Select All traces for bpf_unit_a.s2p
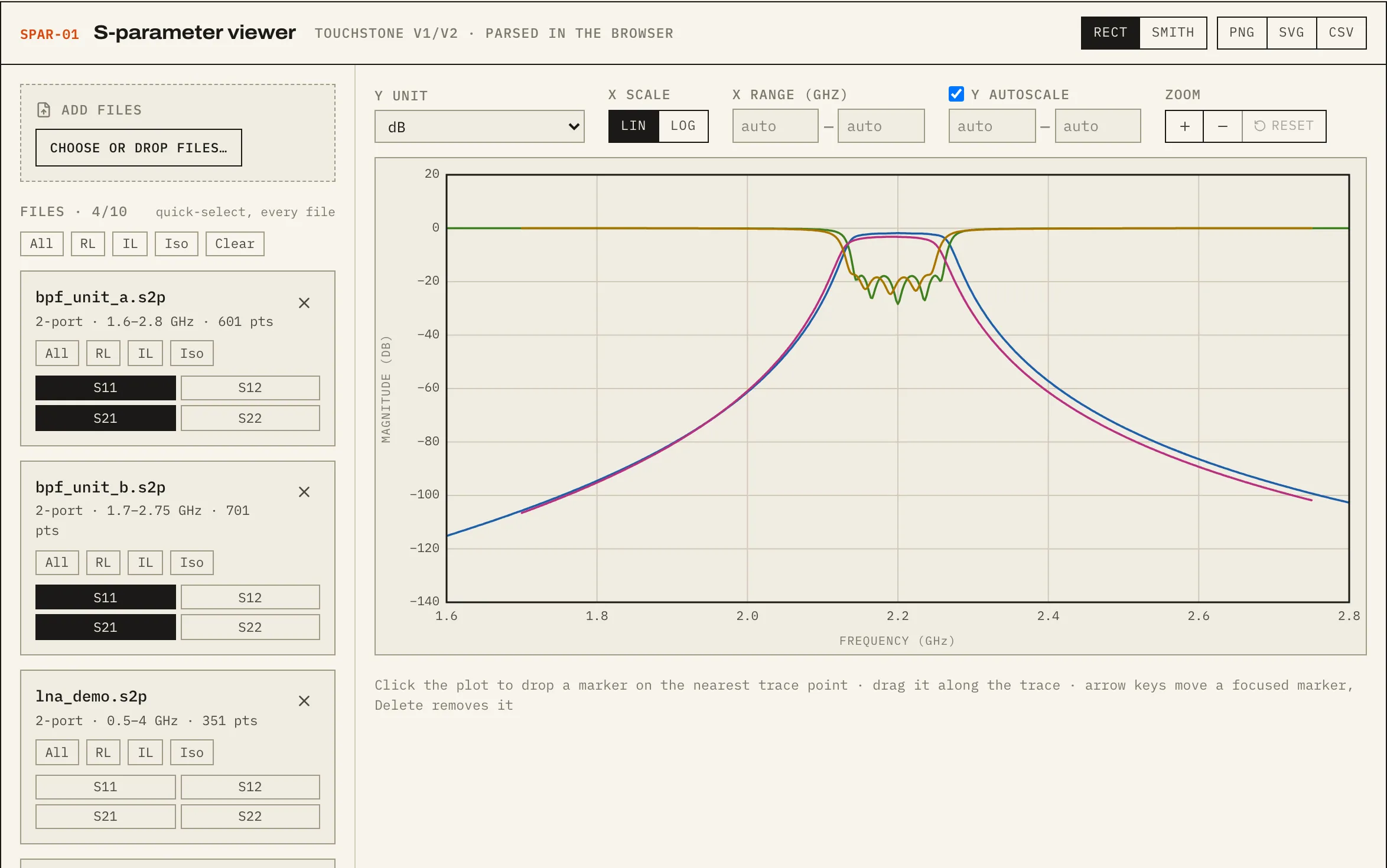The image size is (1387, 868). [x=57, y=354]
